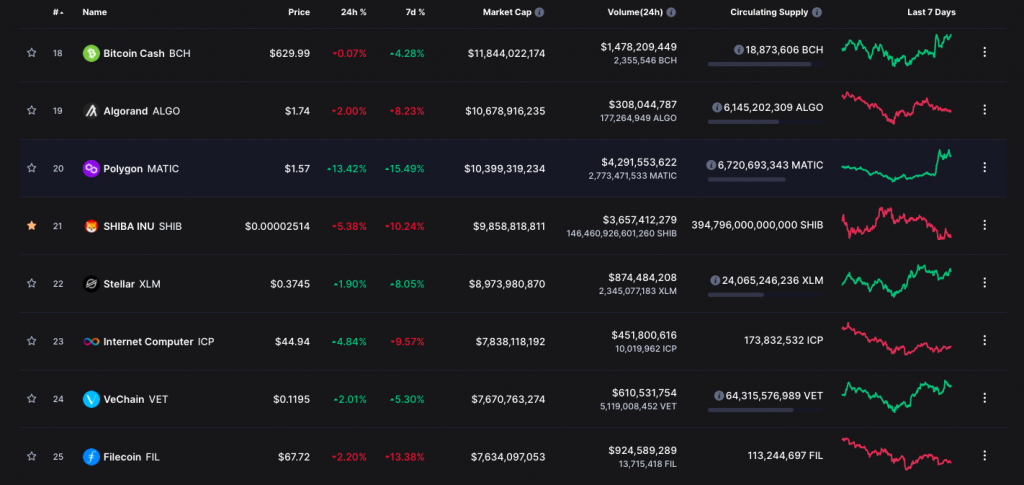Click the Bitcoin Cash coin logo
The height and width of the screenshot is (485, 1024).
click(91, 54)
